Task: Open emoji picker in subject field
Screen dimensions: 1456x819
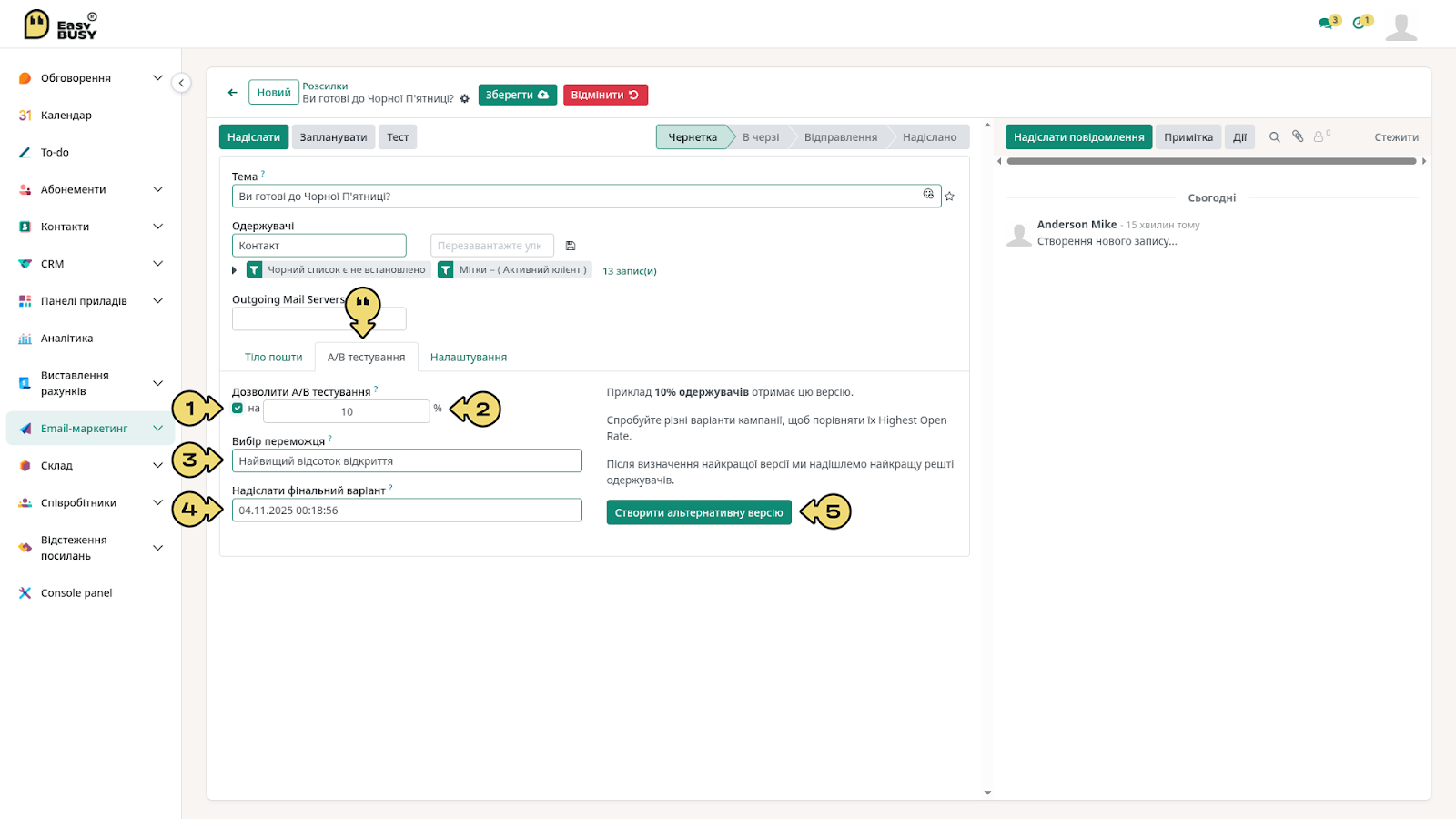Action: 928,194
